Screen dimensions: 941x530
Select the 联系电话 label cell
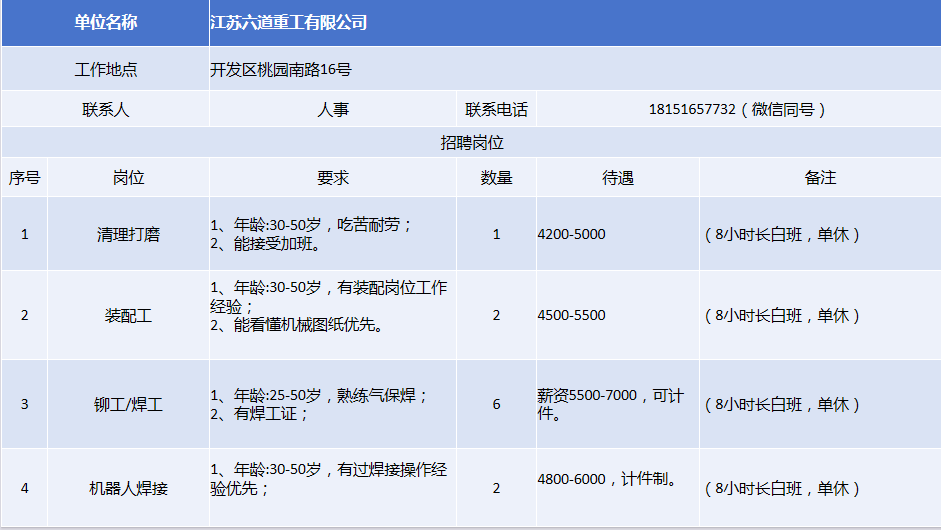click(x=496, y=110)
